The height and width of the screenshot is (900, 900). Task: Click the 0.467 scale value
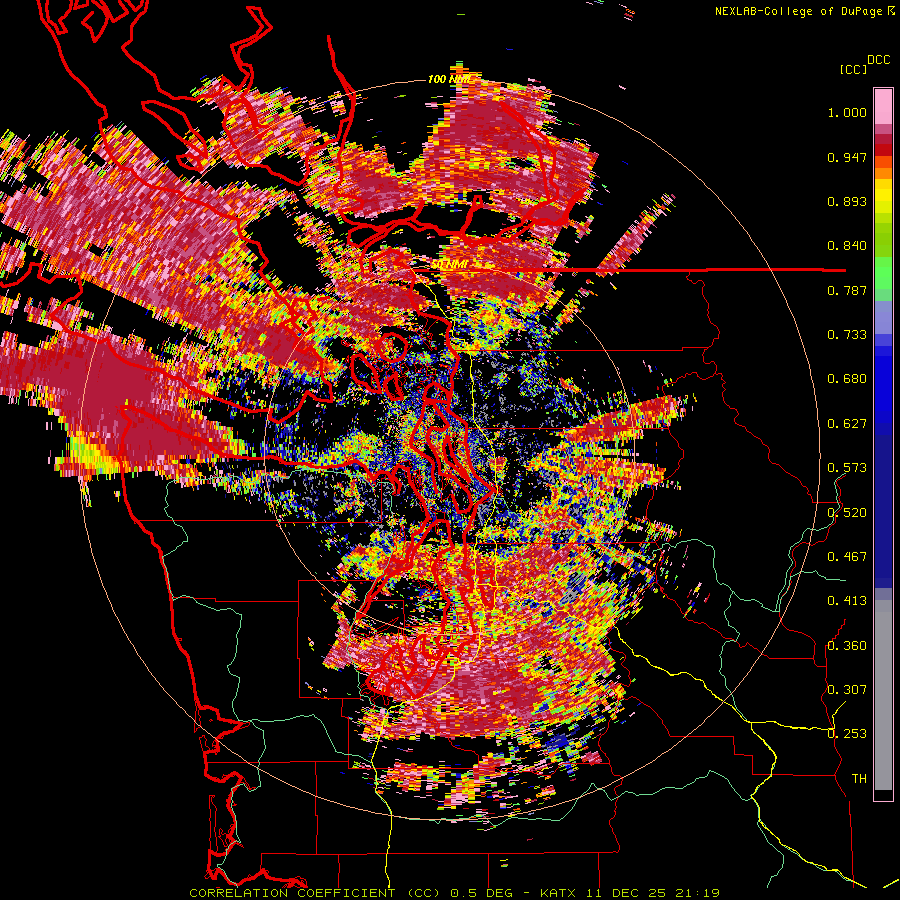click(x=847, y=556)
